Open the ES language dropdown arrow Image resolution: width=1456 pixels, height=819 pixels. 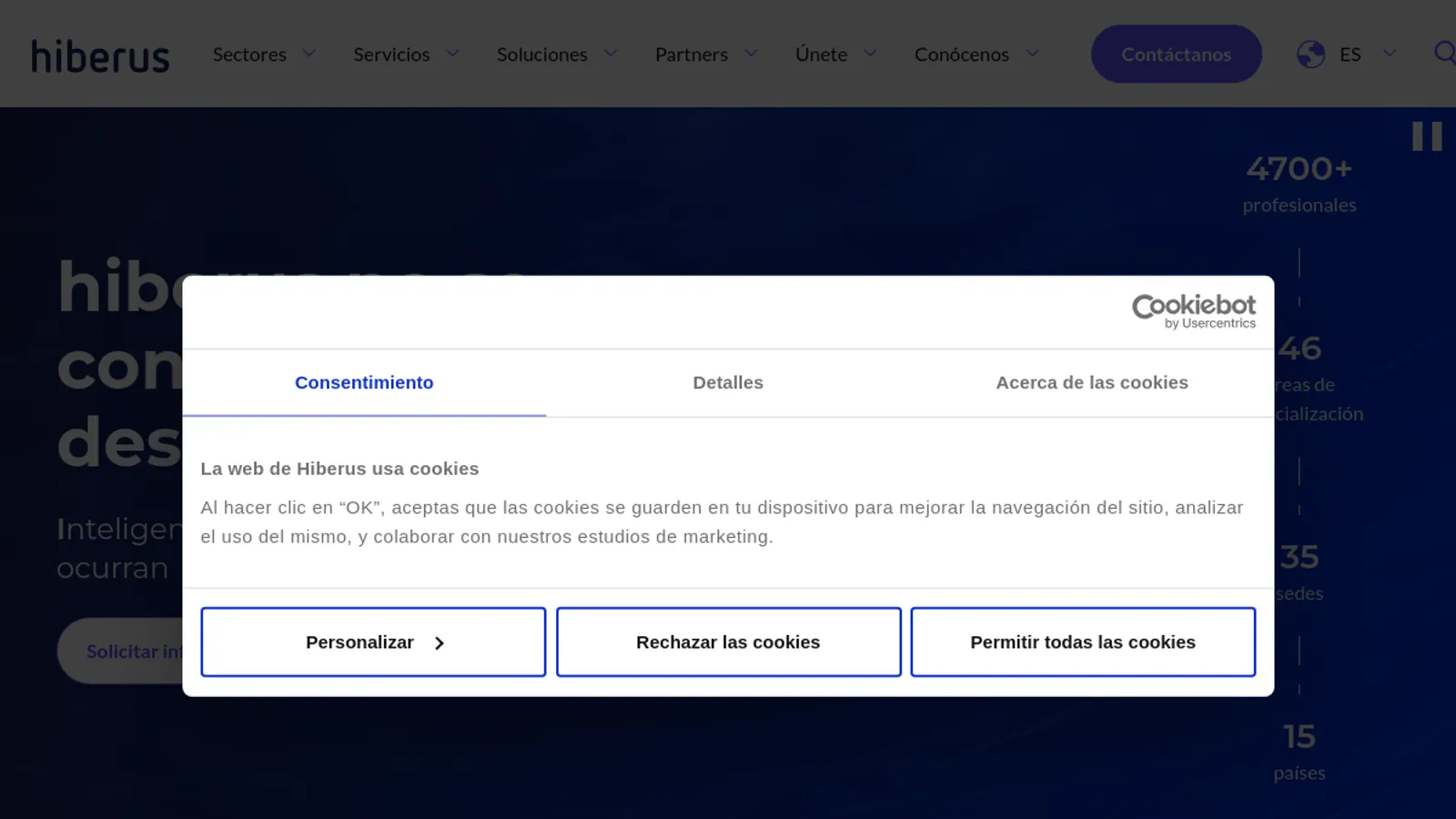pyautogui.click(x=1390, y=54)
